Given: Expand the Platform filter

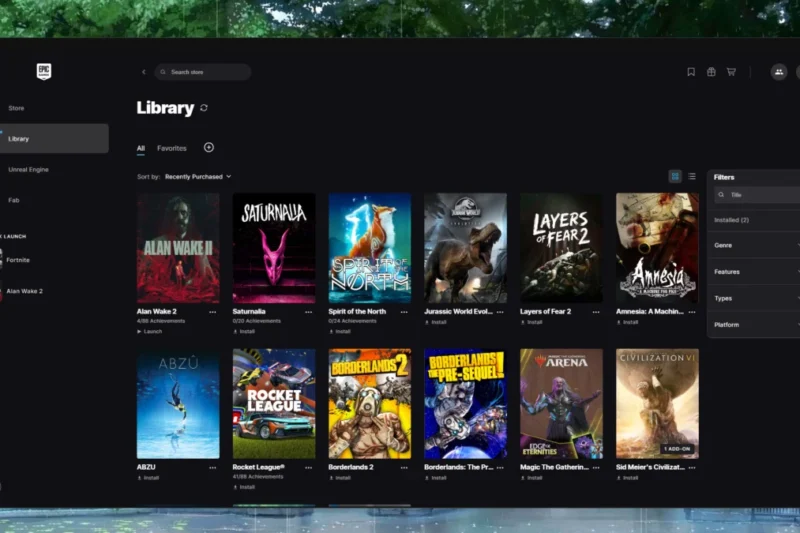Looking at the screenshot, I should [756, 325].
